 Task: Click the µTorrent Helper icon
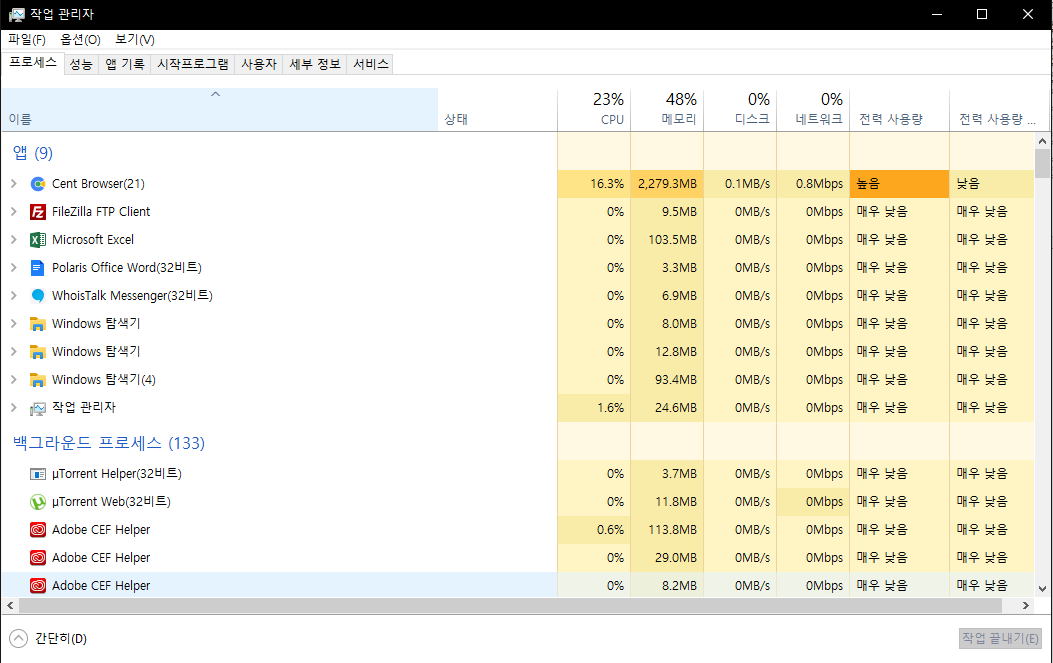pyautogui.click(x=38, y=474)
